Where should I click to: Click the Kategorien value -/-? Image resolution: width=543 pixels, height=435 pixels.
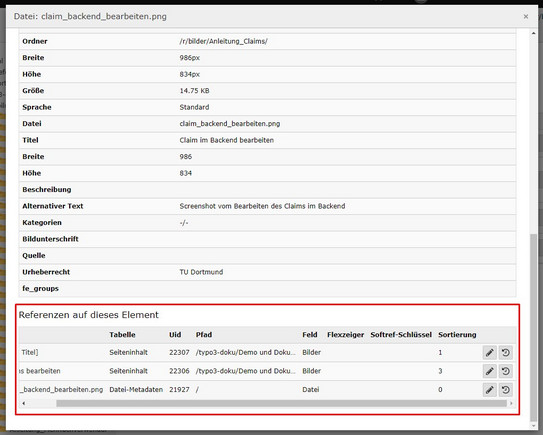pyautogui.click(x=184, y=223)
